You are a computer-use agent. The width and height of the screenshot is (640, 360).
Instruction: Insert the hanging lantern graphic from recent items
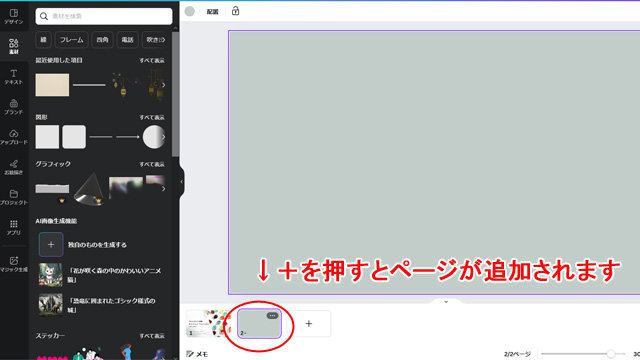point(121,85)
